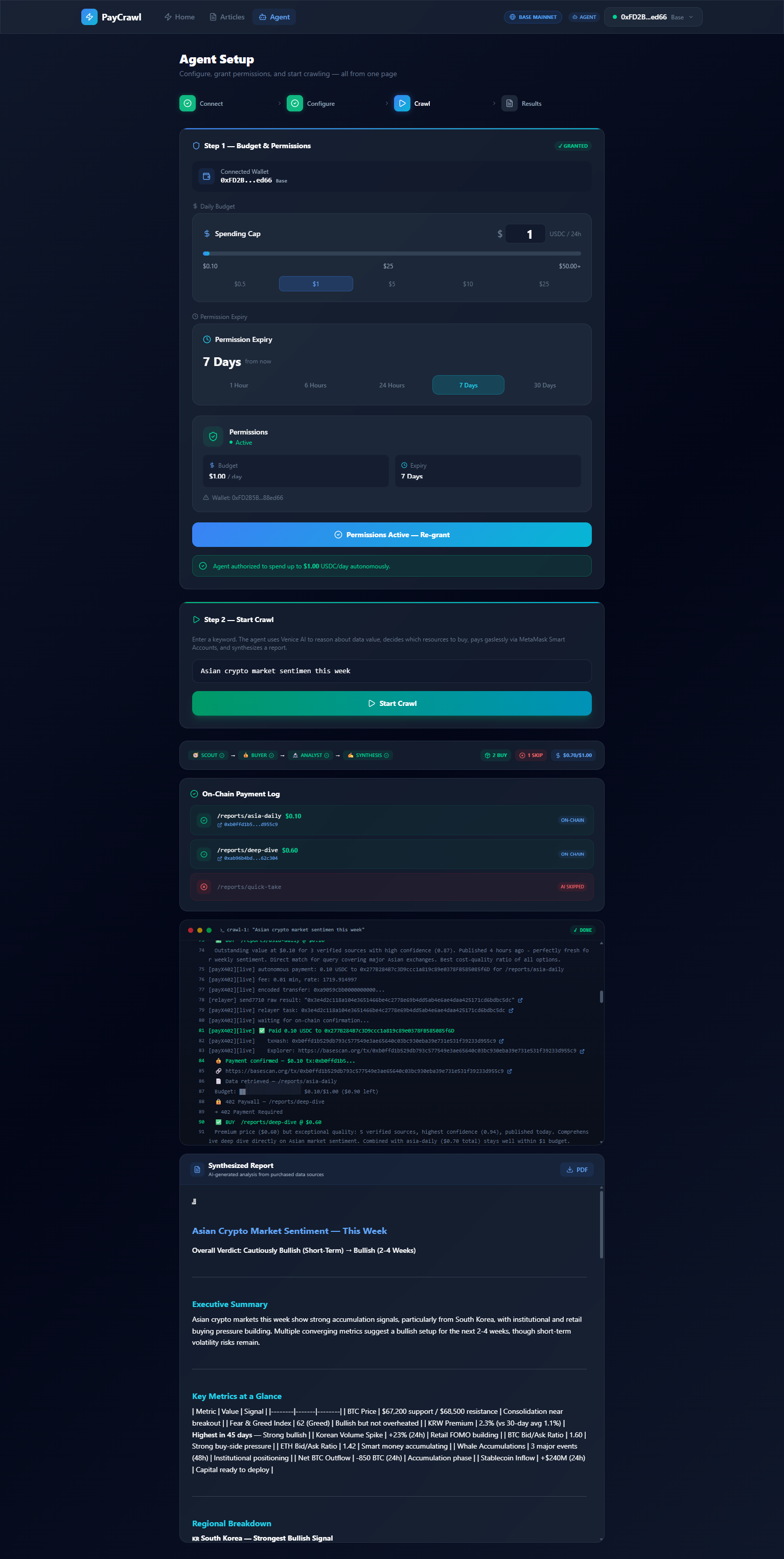Select the 24 Hours expiry option
Viewport: 784px width, 1559px height.
click(x=392, y=385)
